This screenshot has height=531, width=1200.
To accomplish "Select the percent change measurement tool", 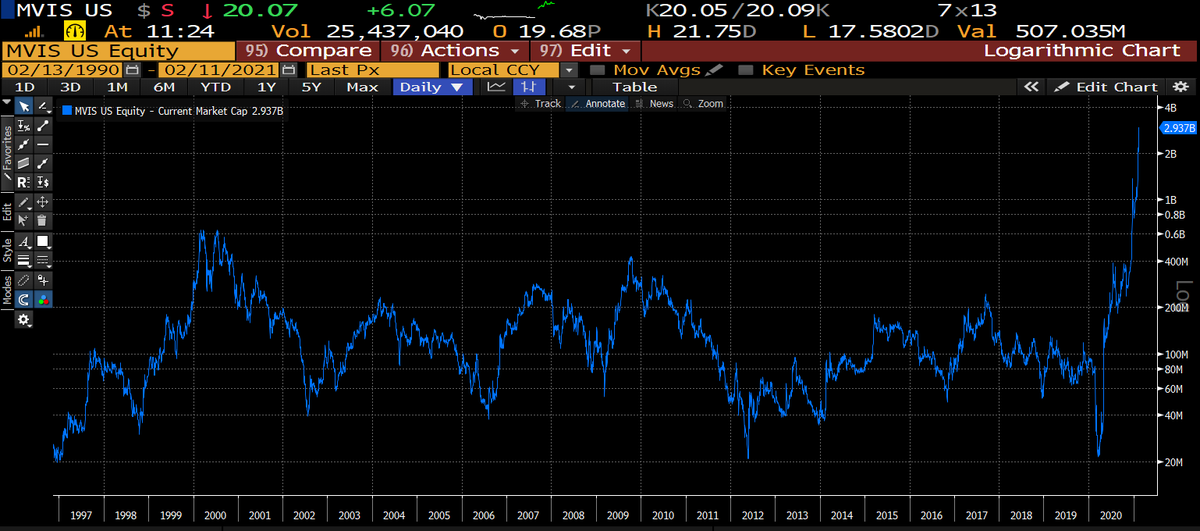I will [x=23, y=125].
